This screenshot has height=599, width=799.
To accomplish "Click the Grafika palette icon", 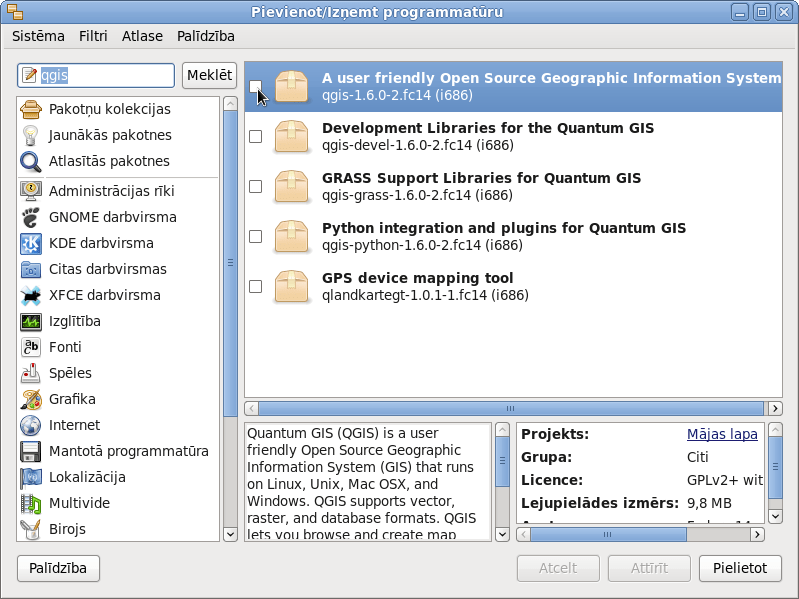I will point(31,399).
